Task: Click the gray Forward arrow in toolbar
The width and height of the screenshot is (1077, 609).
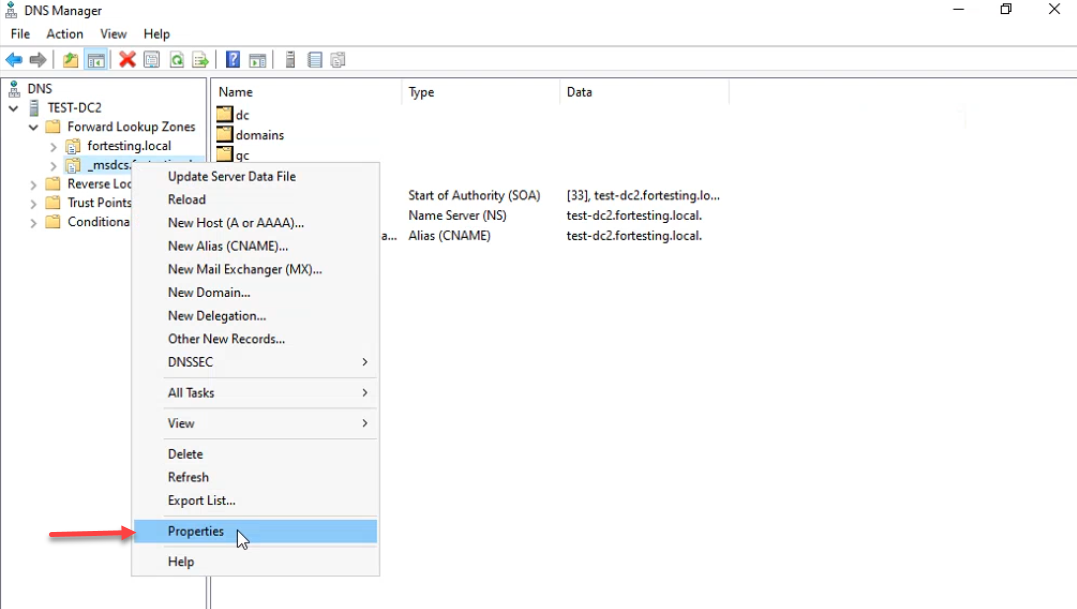Action: [x=38, y=60]
